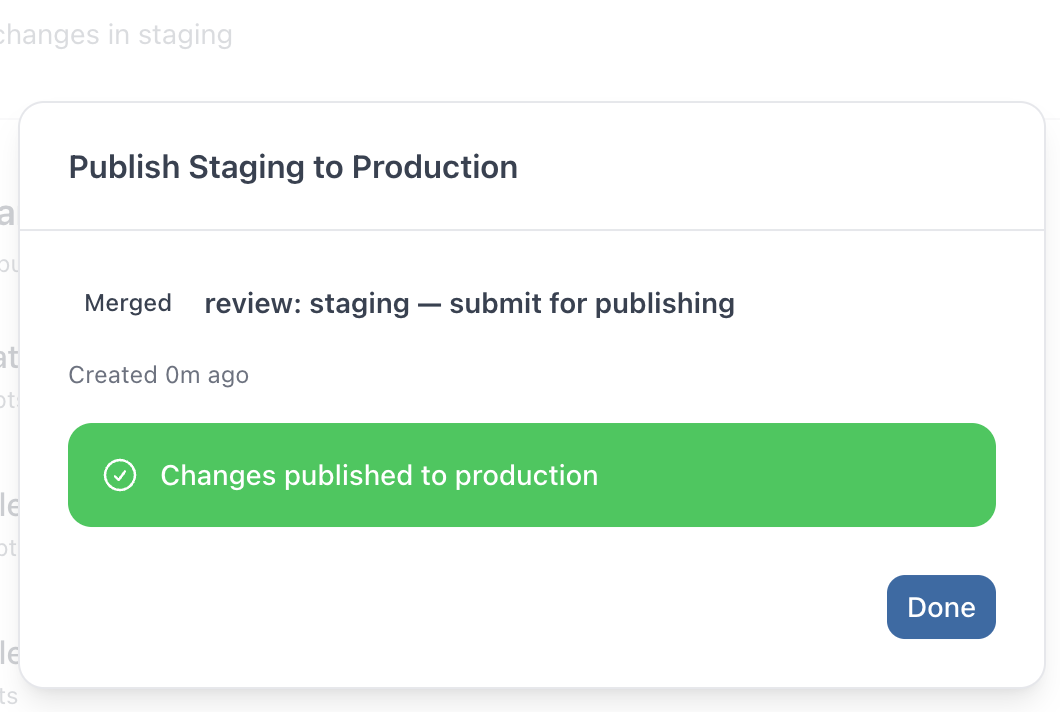
Task: Click the confirmation check icon left of the message
Action: [120, 476]
